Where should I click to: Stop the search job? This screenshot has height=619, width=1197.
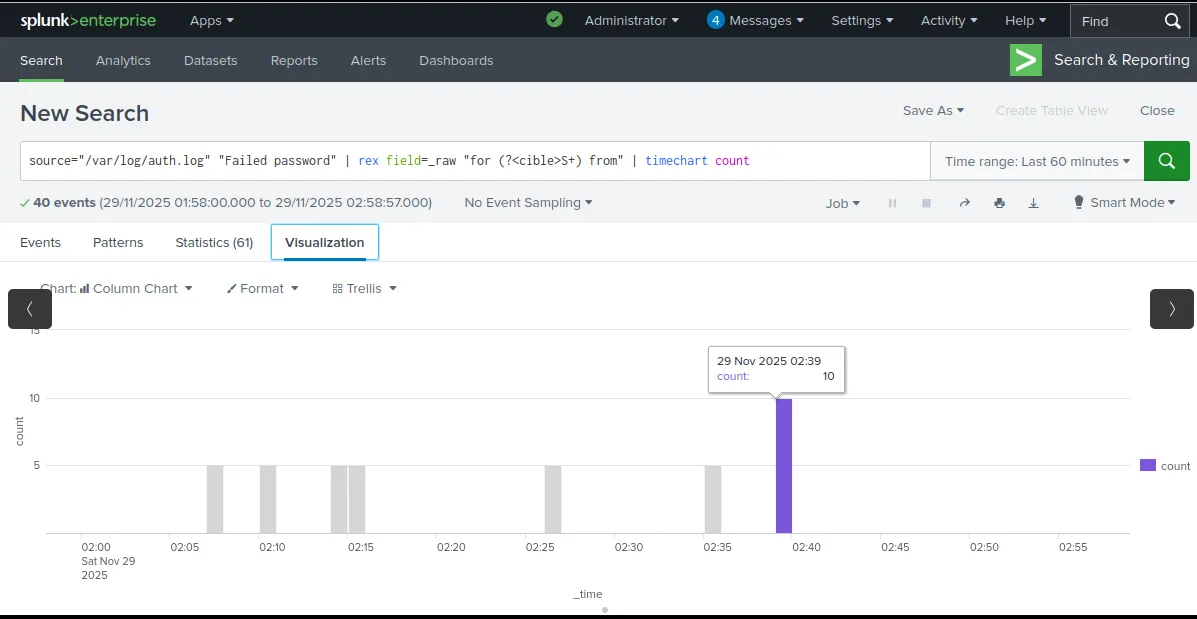926,203
